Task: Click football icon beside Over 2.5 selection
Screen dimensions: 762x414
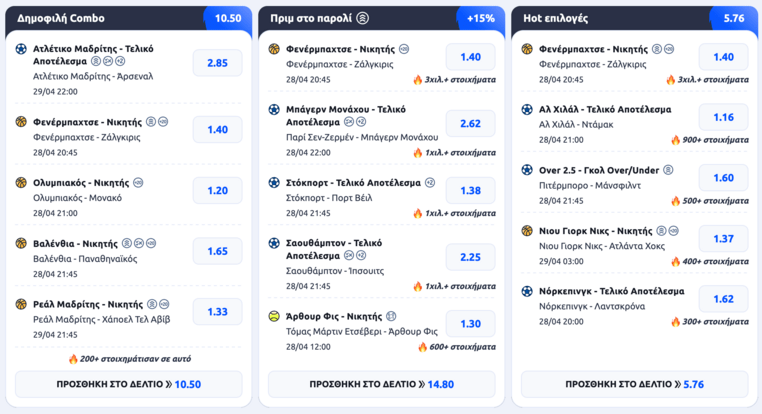Action: [x=527, y=170]
